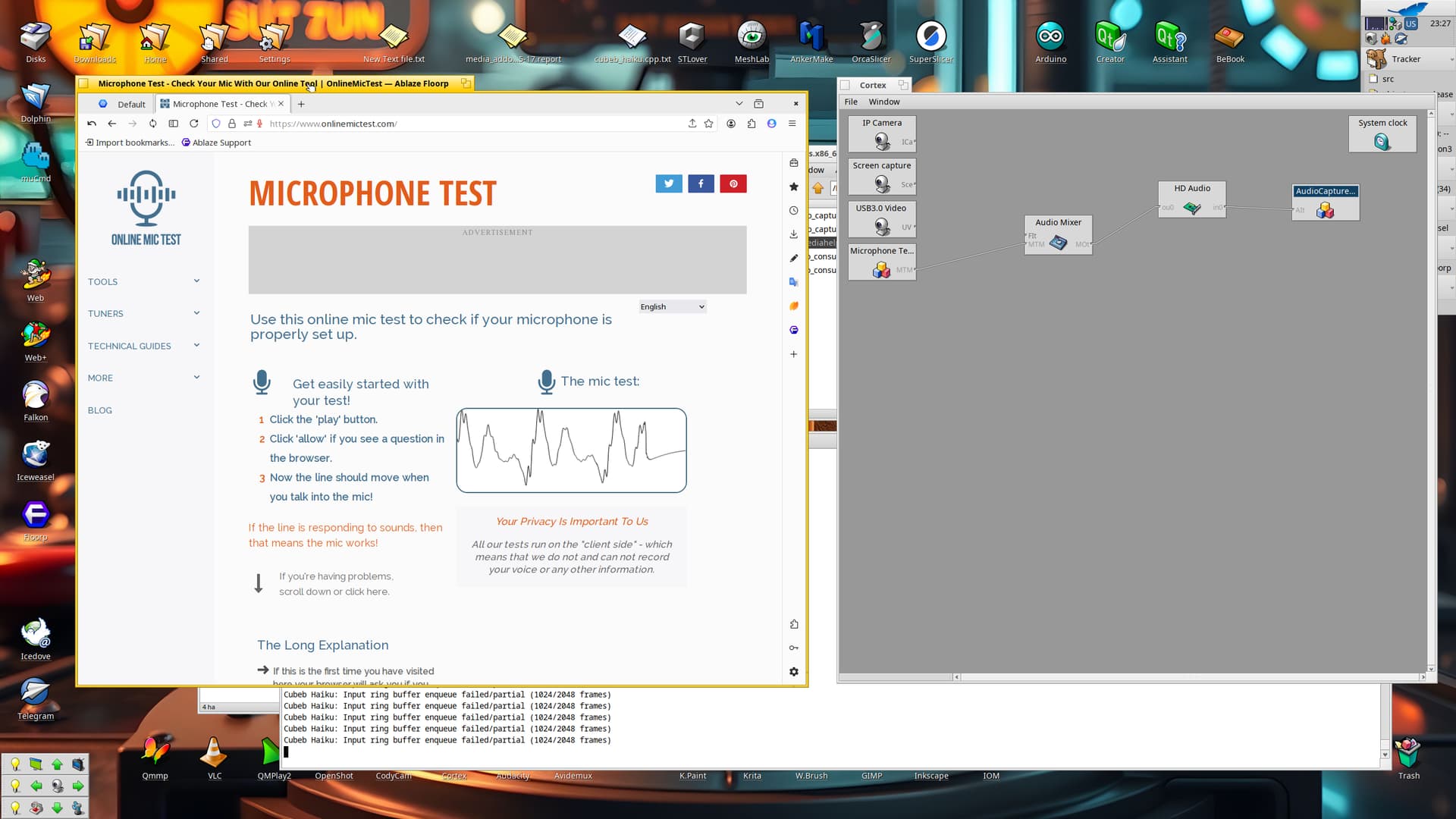Select the Screen capture node in Cortex

pos(882,177)
